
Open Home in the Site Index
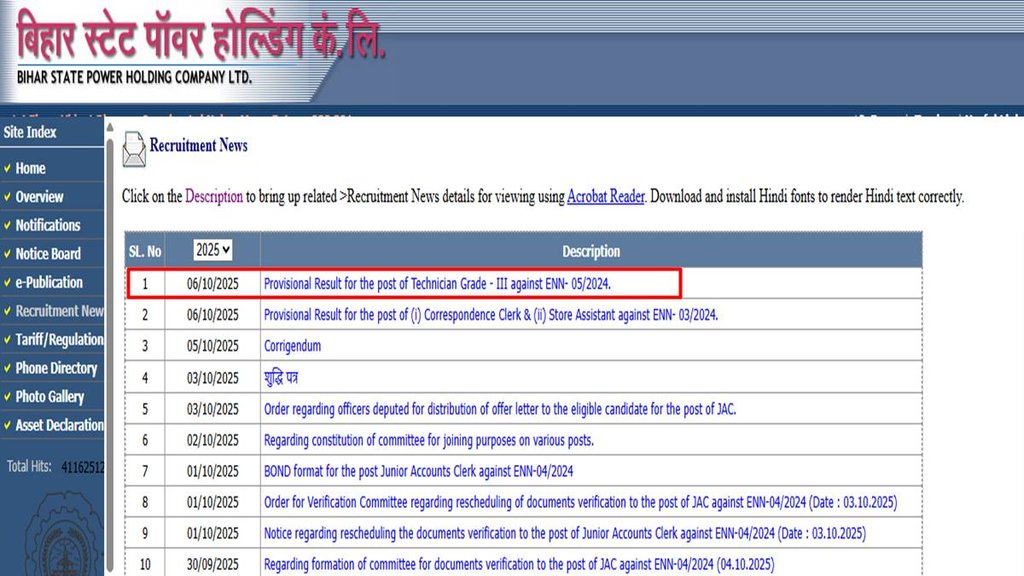pyautogui.click(x=30, y=168)
